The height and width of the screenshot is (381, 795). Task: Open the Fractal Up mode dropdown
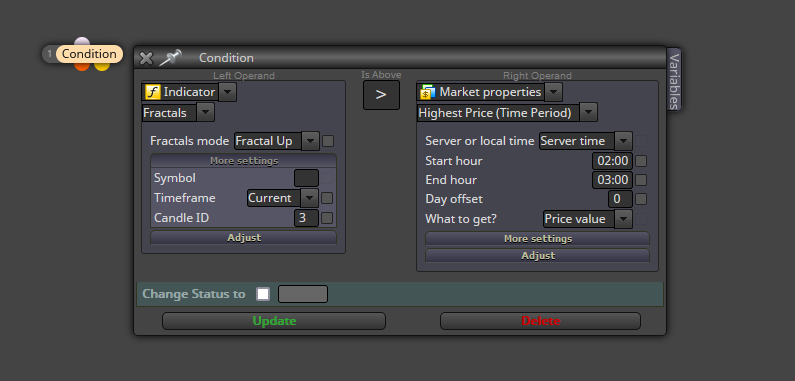310,141
